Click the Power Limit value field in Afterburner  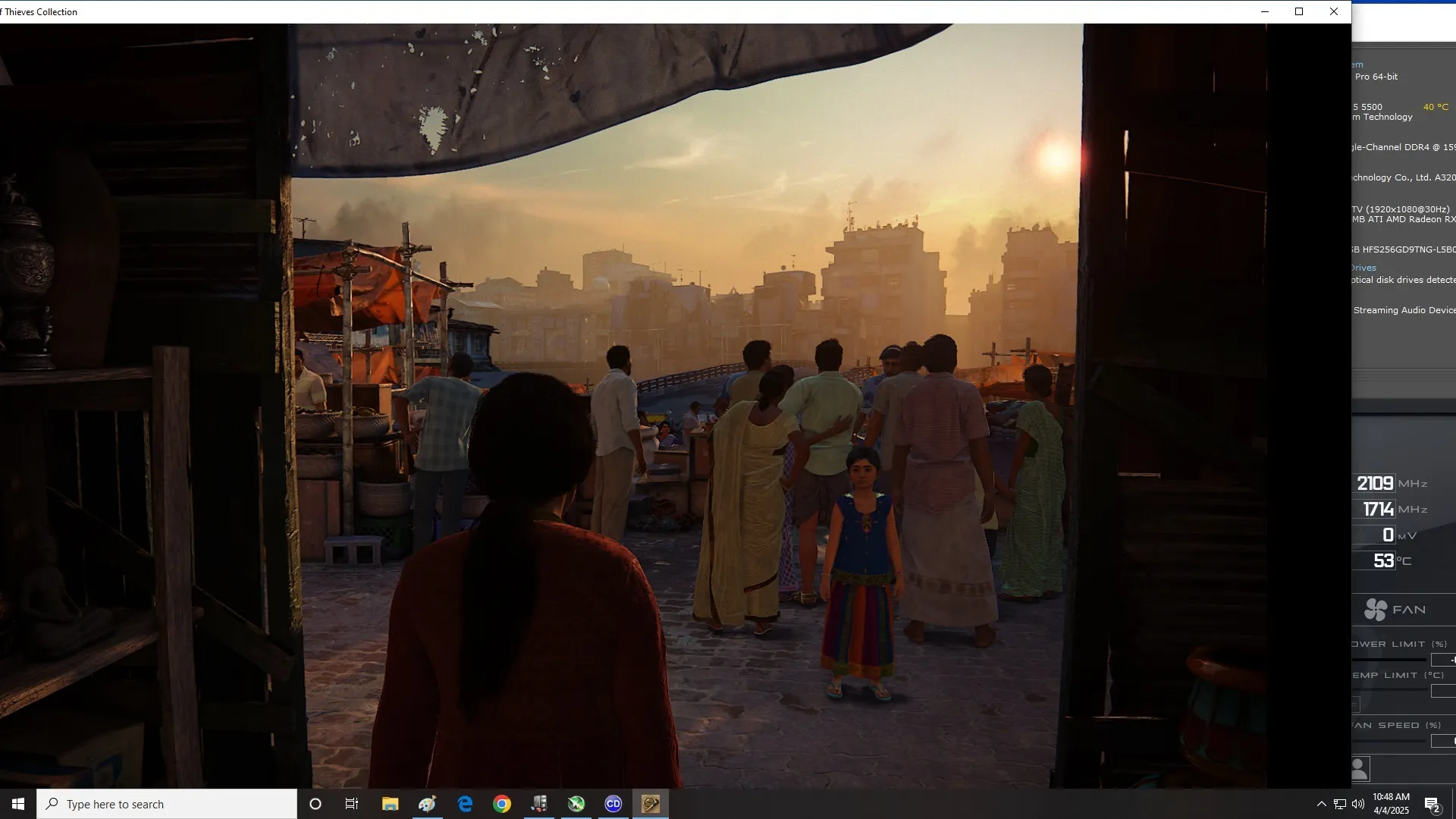click(1443, 660)
